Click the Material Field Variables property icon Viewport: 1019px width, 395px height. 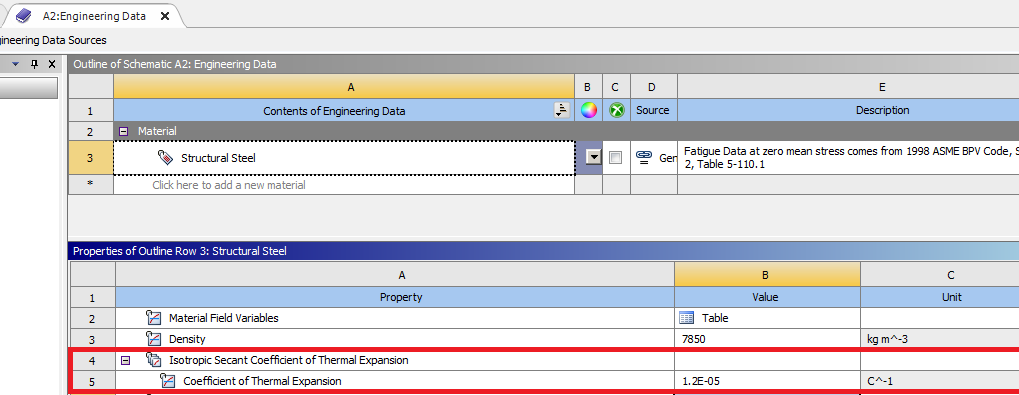153,318
